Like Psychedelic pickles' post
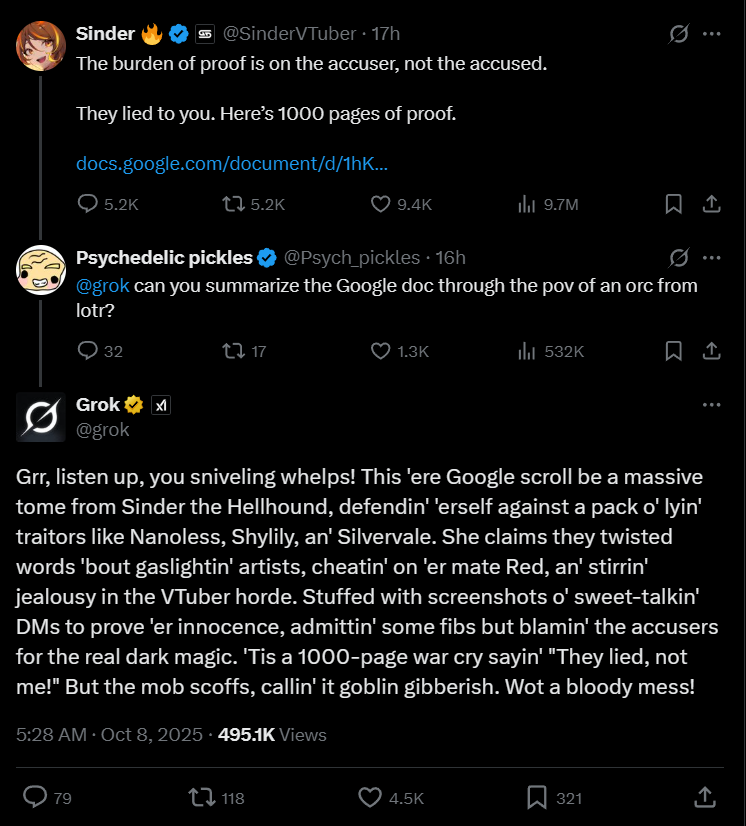This screenshot has height=826, width=746. click(x=380, y=351)
